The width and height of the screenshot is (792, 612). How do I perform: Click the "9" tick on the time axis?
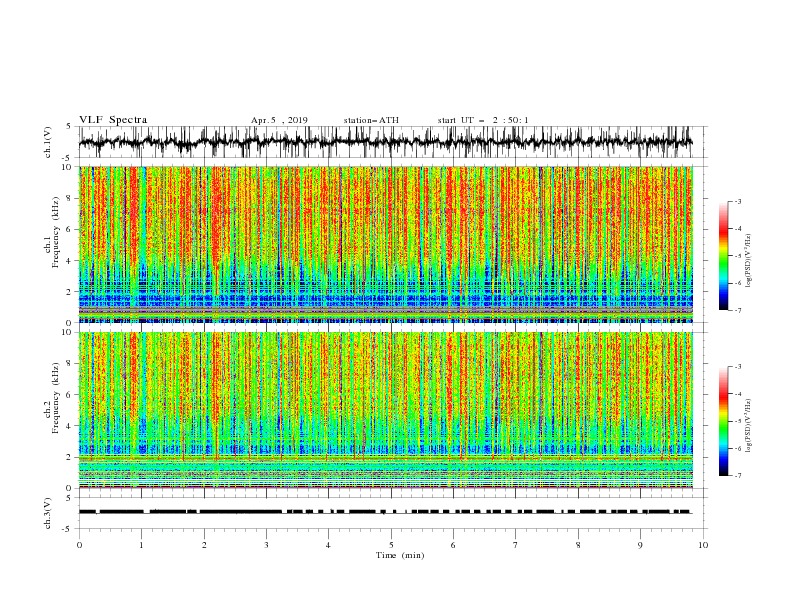tap(640, 545)
